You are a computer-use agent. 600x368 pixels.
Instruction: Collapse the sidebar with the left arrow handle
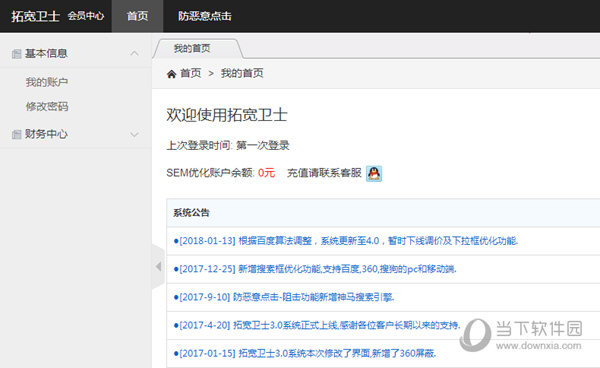click(158, 267)
